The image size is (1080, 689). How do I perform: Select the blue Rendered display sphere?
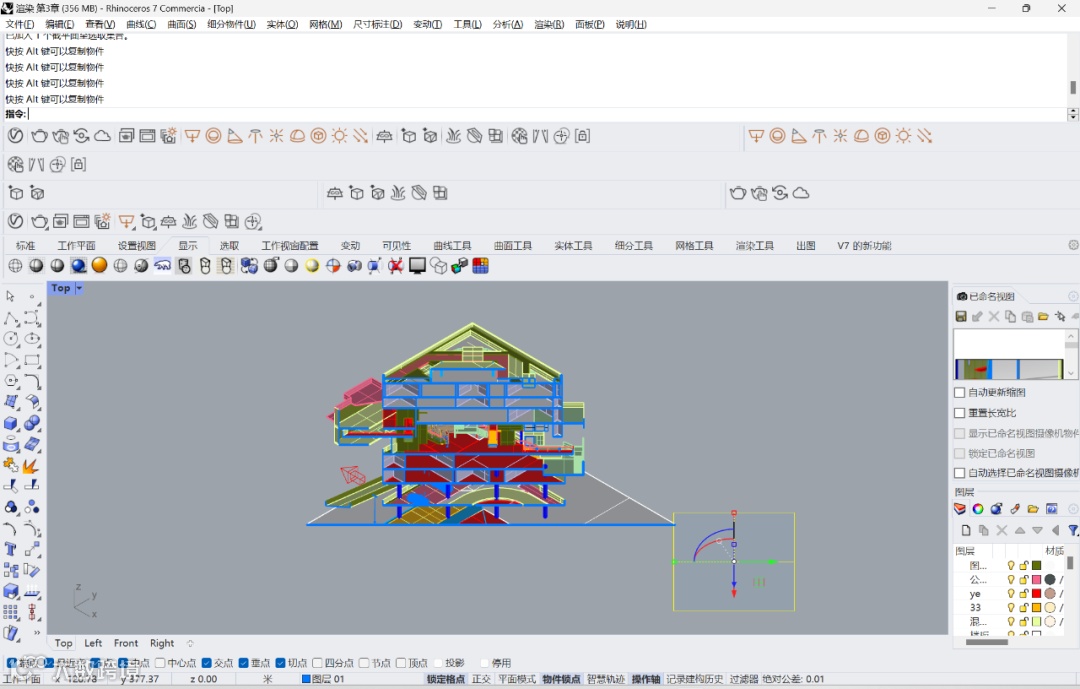coord(79,266)
